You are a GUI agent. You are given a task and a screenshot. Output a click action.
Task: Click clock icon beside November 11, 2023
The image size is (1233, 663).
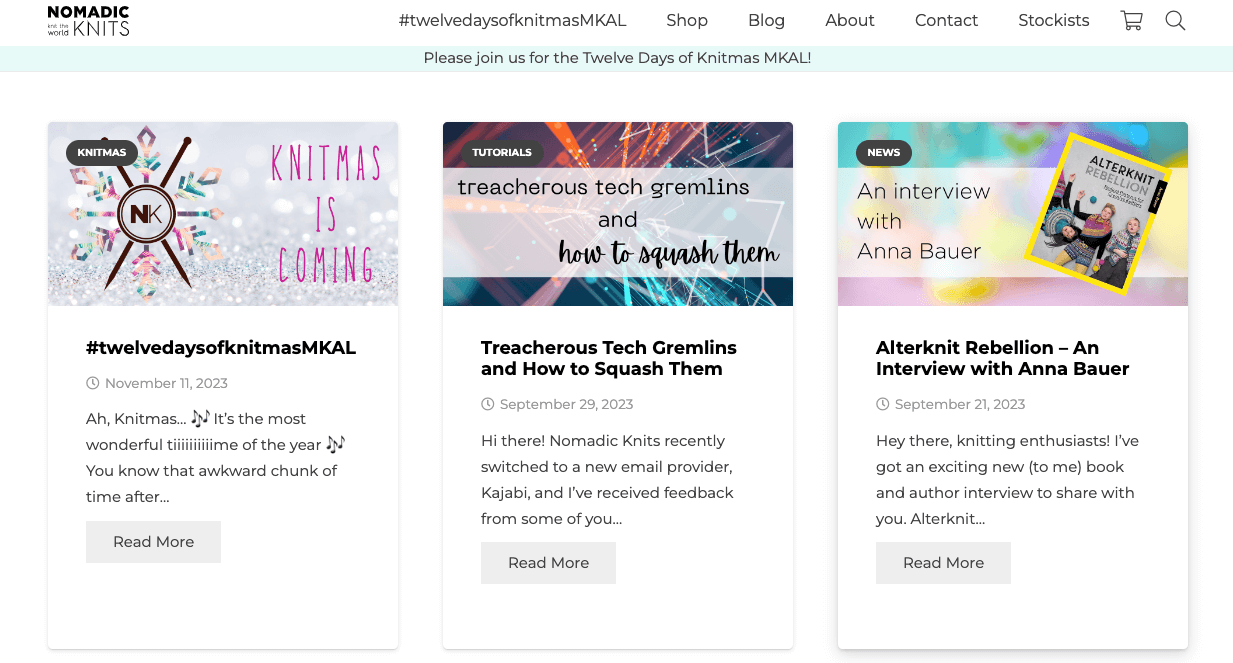(93, 383)
